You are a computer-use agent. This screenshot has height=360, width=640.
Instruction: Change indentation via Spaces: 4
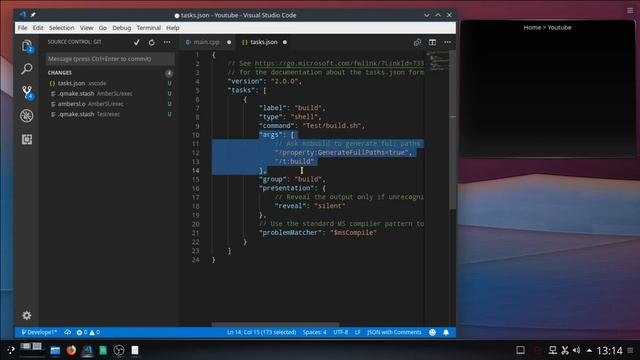(x=314, y=332)
